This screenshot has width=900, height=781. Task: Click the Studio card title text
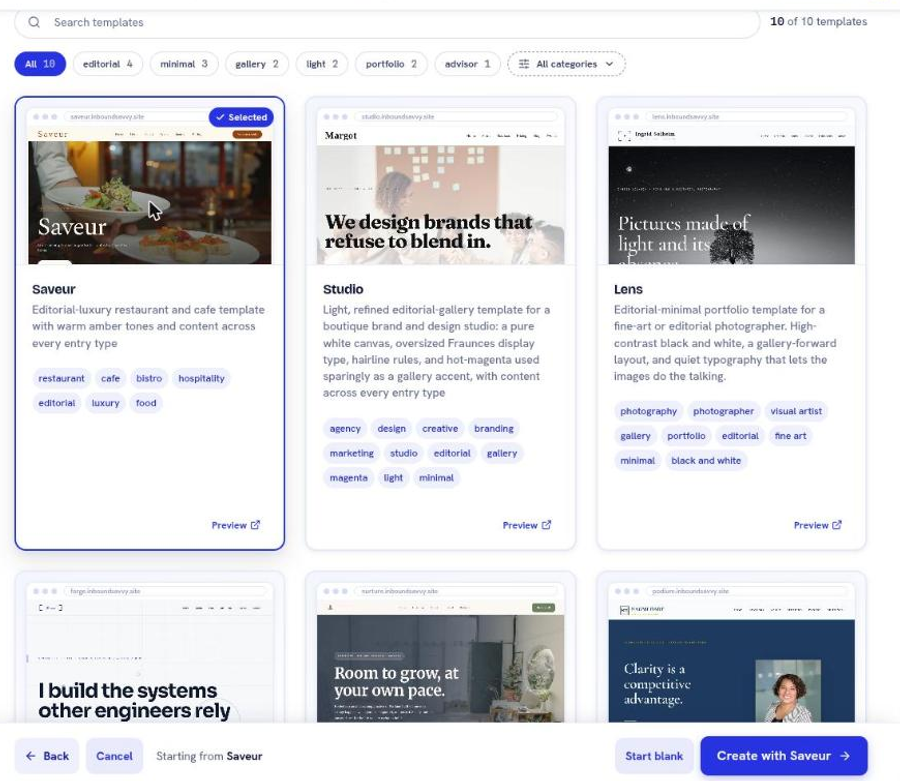pyautogui.click(x=343, y=289)
